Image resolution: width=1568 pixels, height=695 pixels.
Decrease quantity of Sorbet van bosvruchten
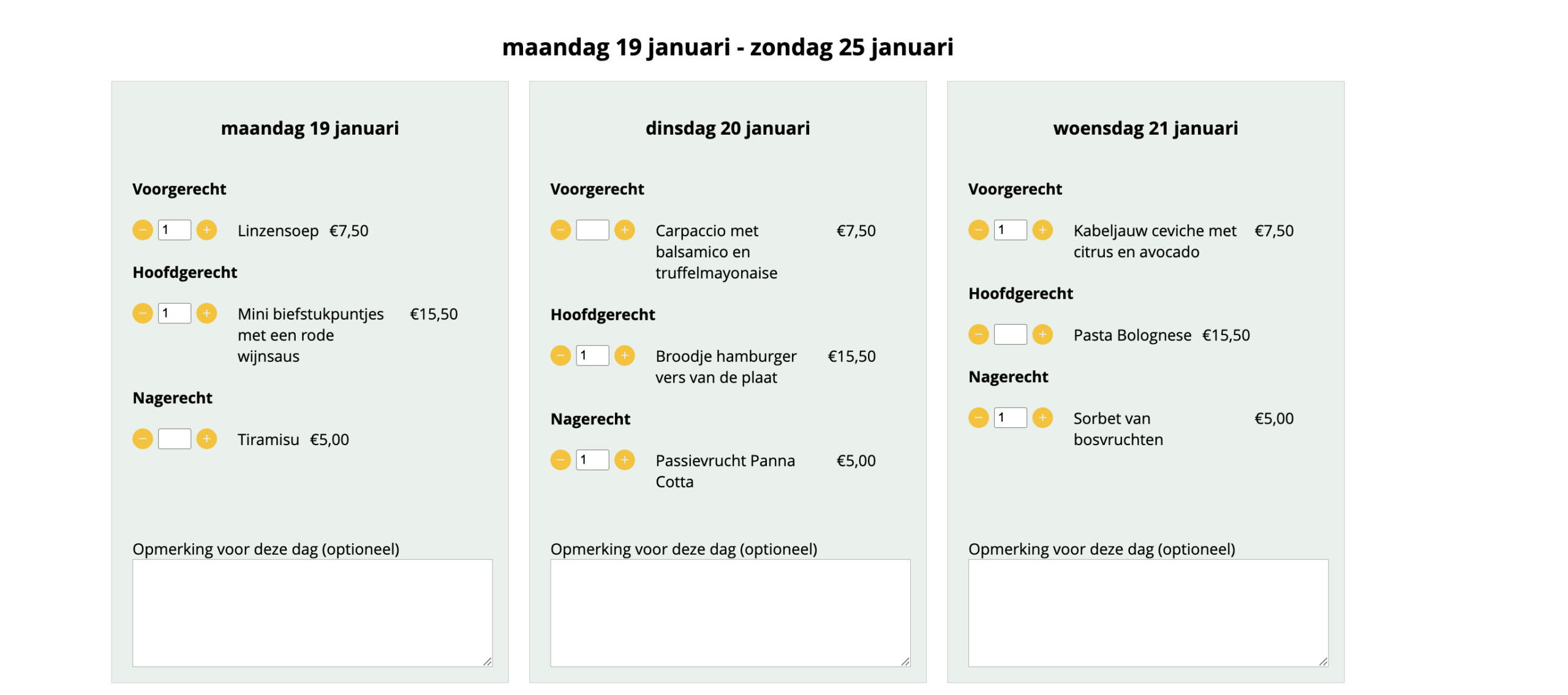pyautogui.click(x=978, y=418)
